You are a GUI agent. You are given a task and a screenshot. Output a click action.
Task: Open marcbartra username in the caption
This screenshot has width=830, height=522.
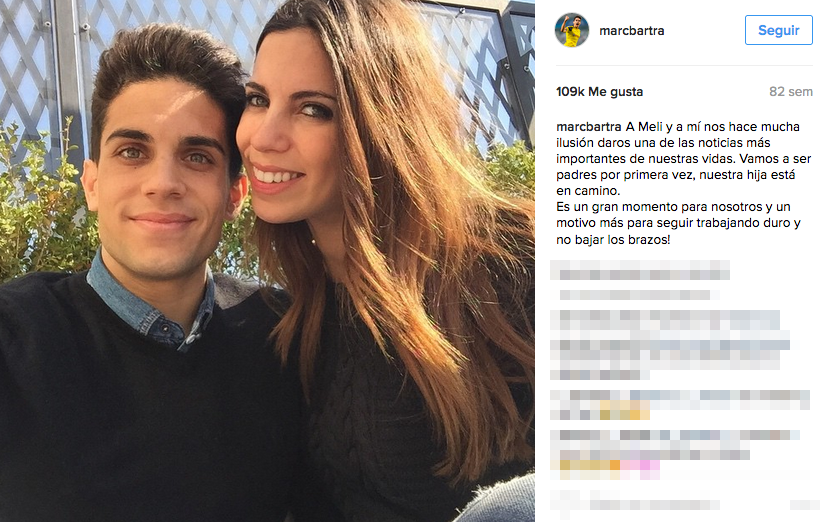(589, 127)
